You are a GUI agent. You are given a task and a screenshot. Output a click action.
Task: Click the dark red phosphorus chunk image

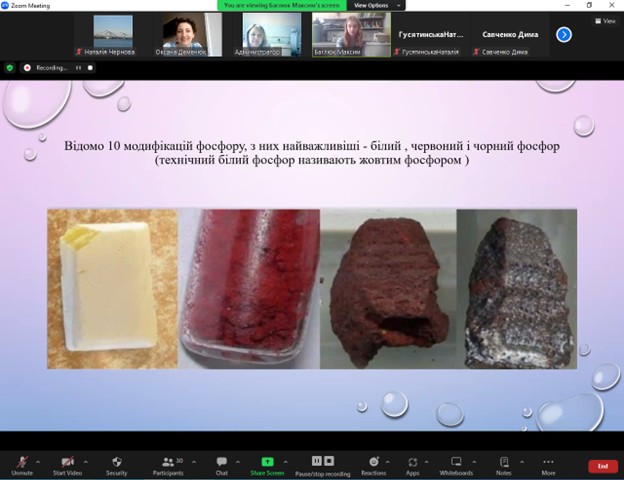(x=388, y=289)
